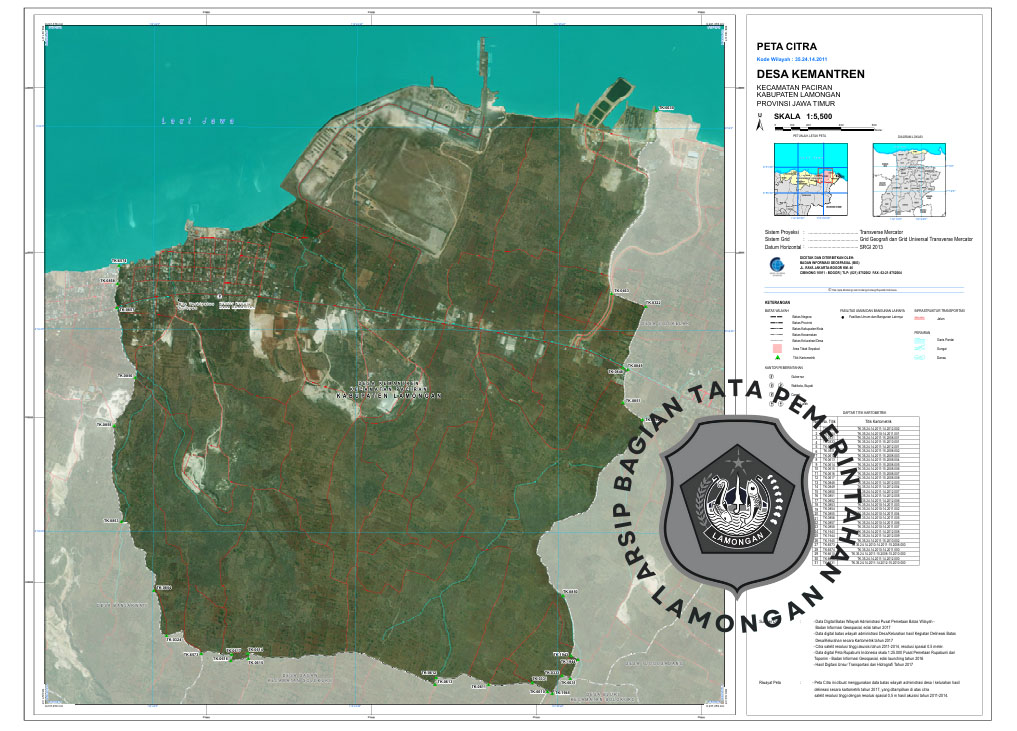Click the KABUPATEN LAMONGAN label on the map
The image size is (1017, 731).
click(x=388, y=397)
